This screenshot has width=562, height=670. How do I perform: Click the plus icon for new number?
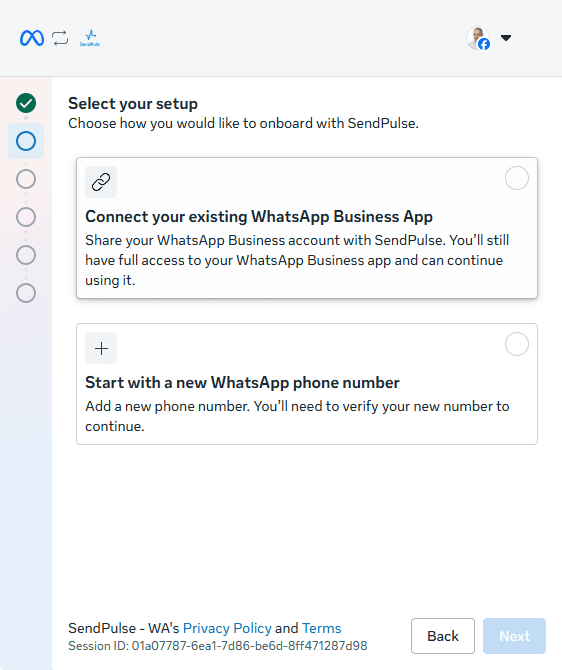point(101,348)
